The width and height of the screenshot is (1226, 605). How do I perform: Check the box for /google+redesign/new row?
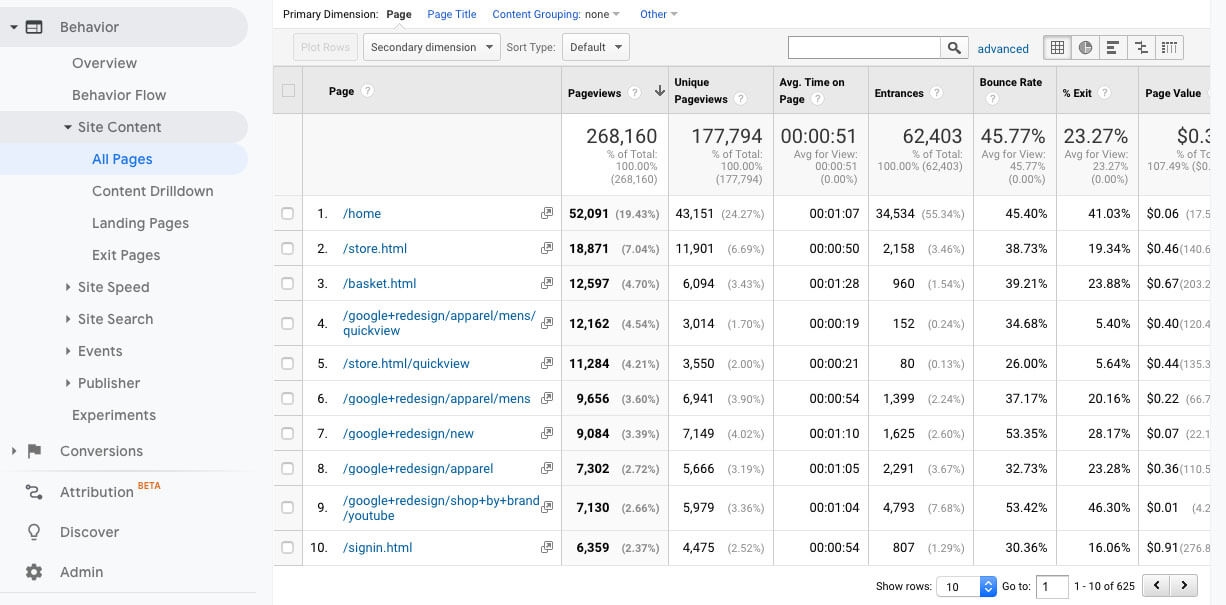(288, 434)
